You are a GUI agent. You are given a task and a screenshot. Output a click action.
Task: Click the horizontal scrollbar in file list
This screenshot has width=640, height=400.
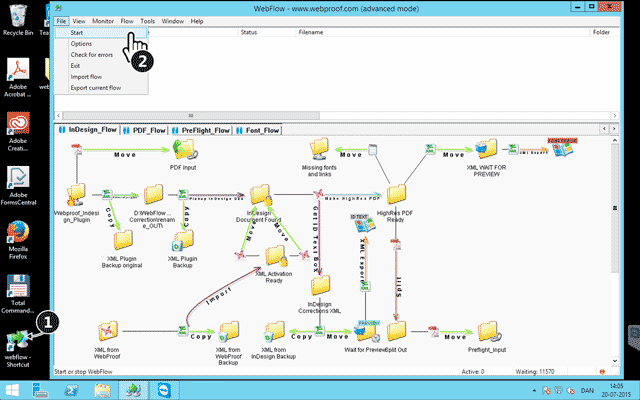[191, 116]
